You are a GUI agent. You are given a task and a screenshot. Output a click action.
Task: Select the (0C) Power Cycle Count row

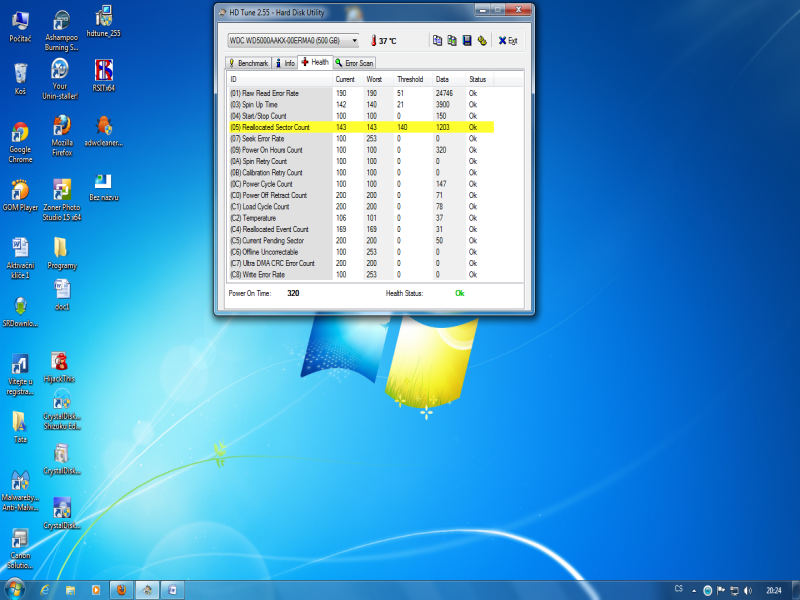(361, 184)
